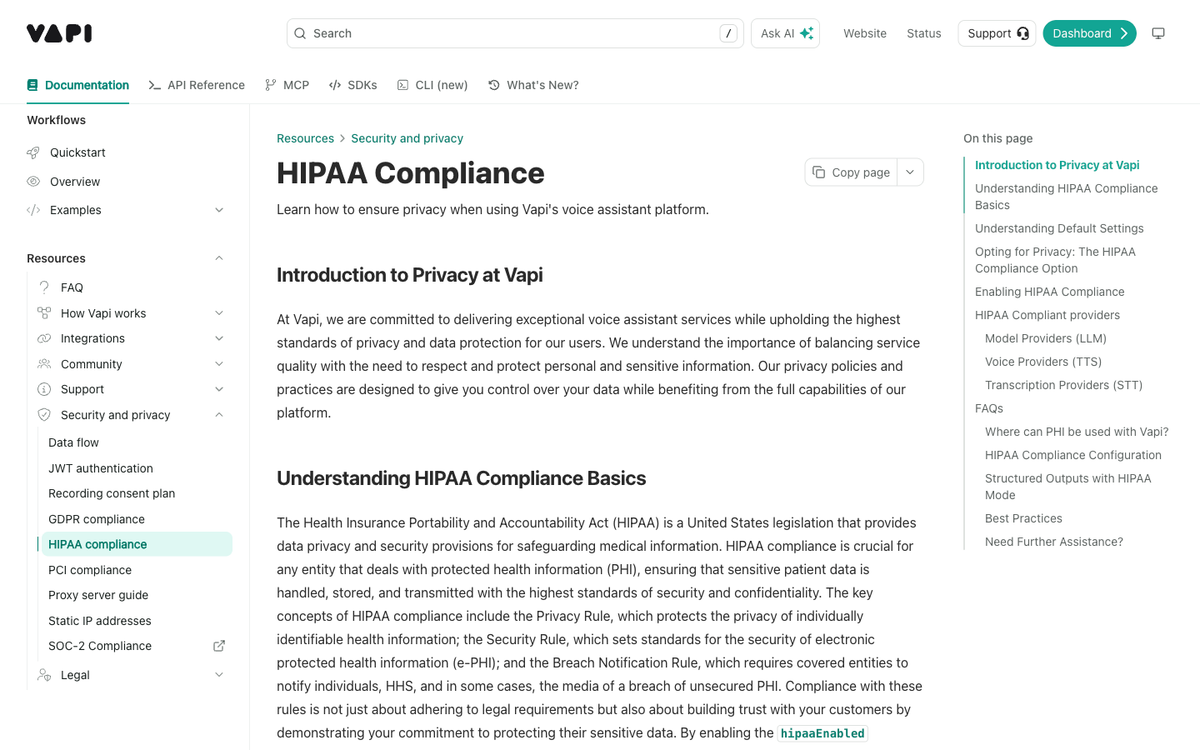Expand the Integrations chevron
1200x750 pixels.
(219, 339)
